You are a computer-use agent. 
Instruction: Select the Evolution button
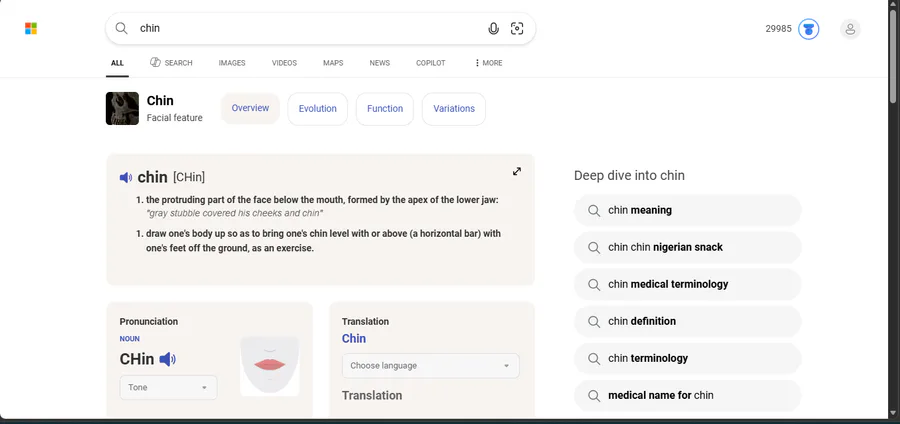pyautogui.click(x=318, y=109)
